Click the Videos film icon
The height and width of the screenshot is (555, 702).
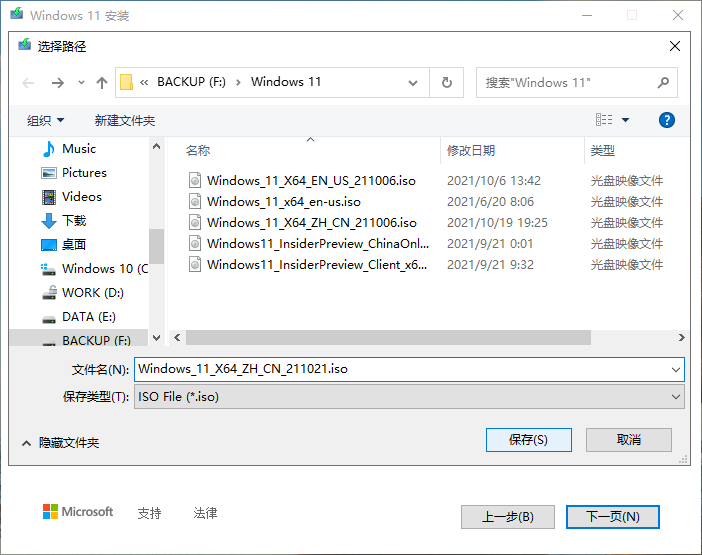49,197
